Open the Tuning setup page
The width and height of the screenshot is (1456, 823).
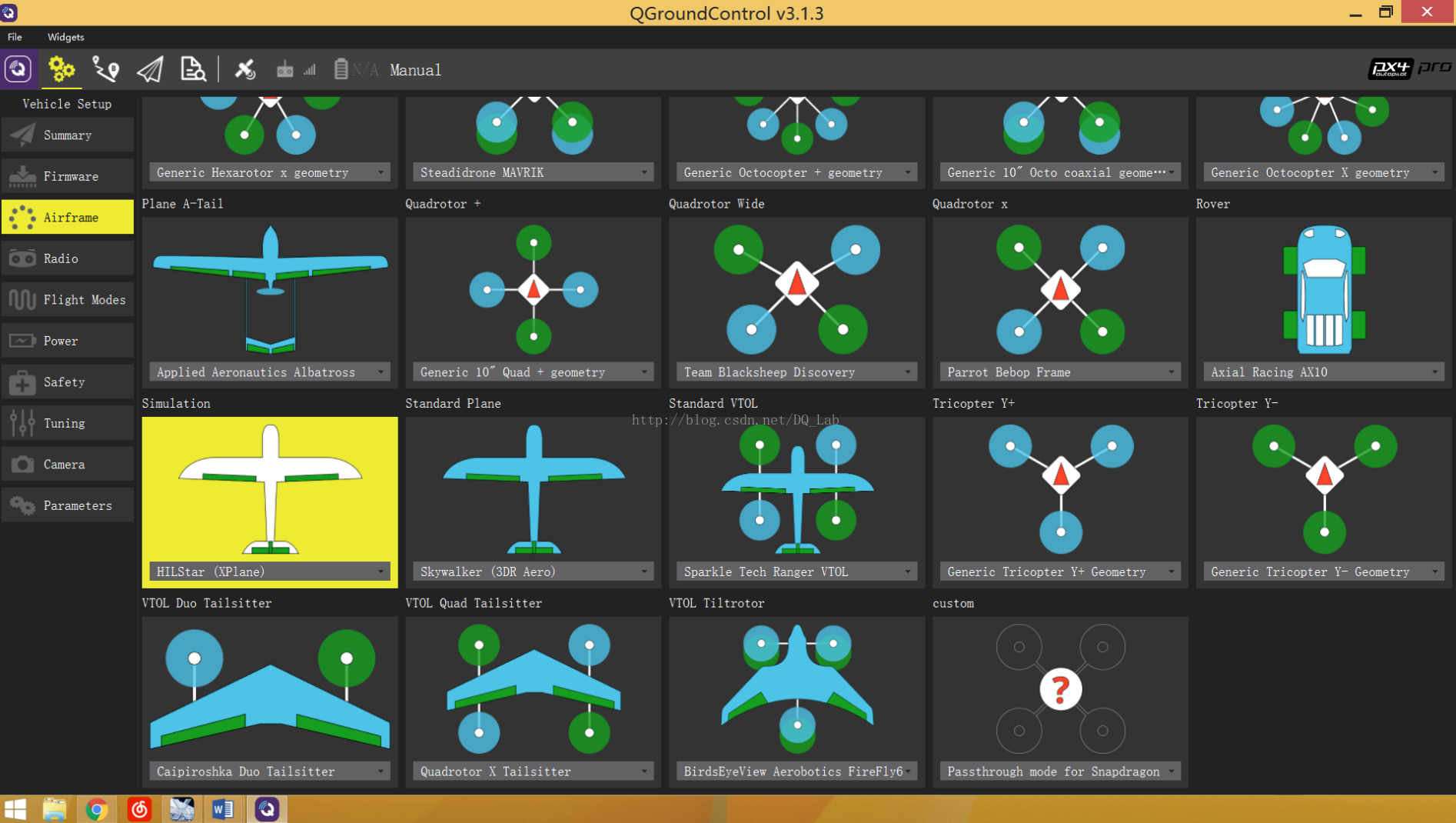point(68,423)
